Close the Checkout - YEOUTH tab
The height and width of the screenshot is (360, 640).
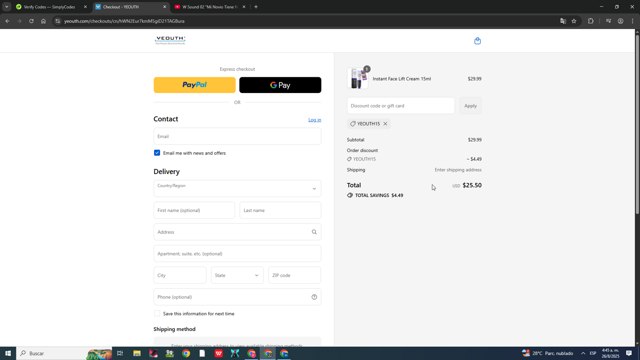[164, 7]
